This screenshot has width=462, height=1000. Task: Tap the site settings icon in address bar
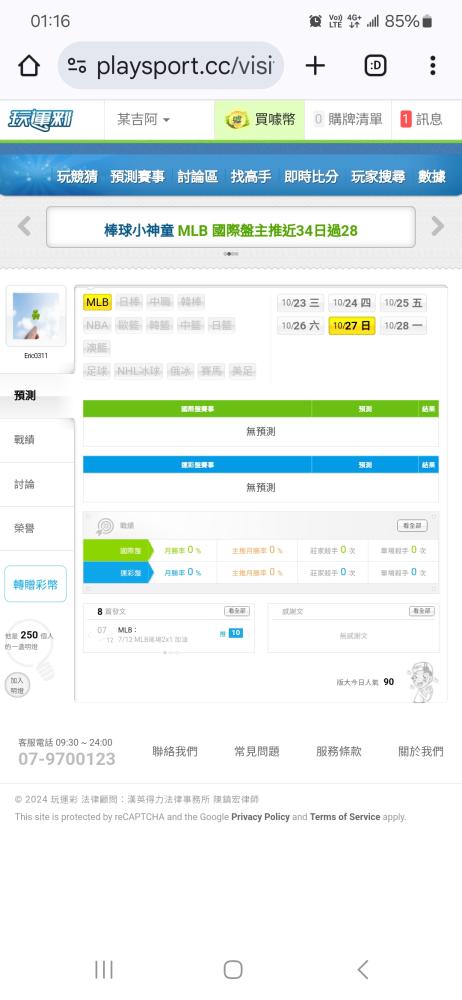pos(77,66)
